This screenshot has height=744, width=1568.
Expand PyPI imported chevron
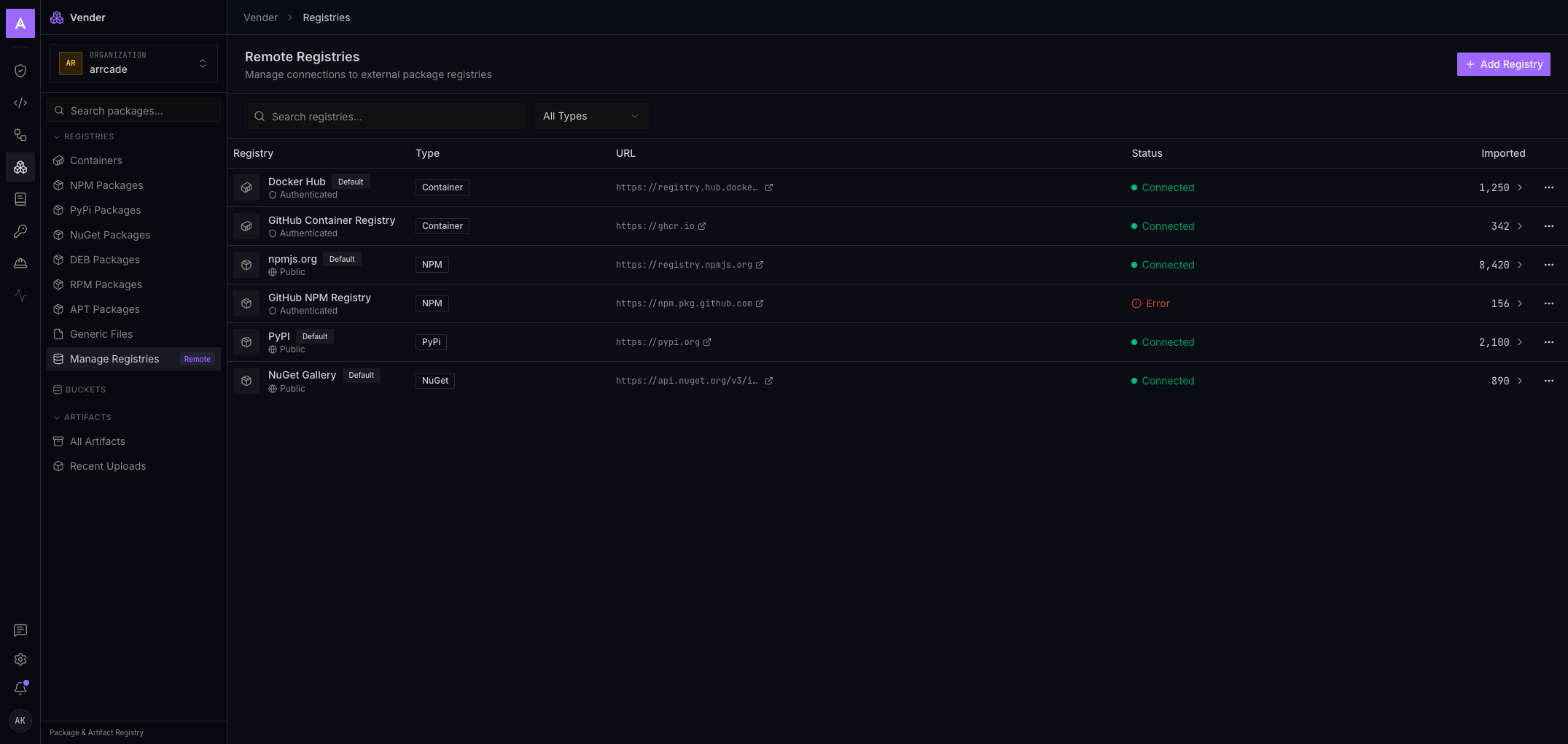[x=1520, y=342]
